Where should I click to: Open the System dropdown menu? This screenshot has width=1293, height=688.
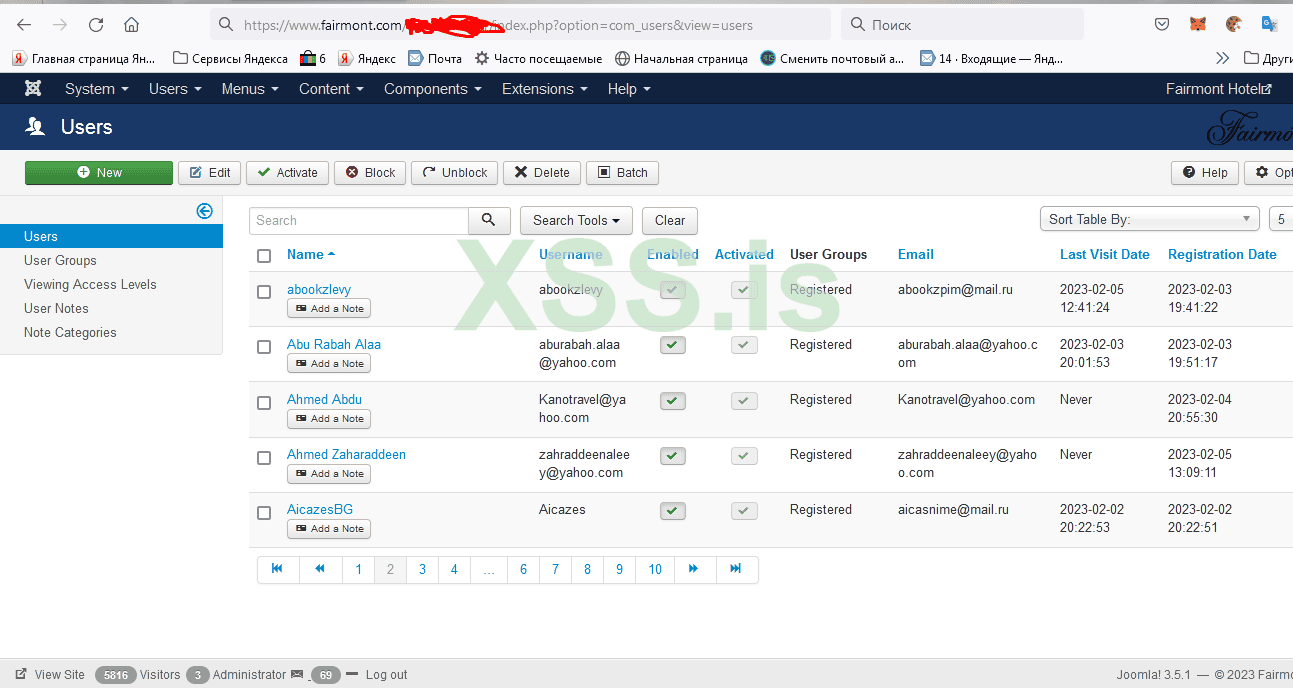pos(97,89)
